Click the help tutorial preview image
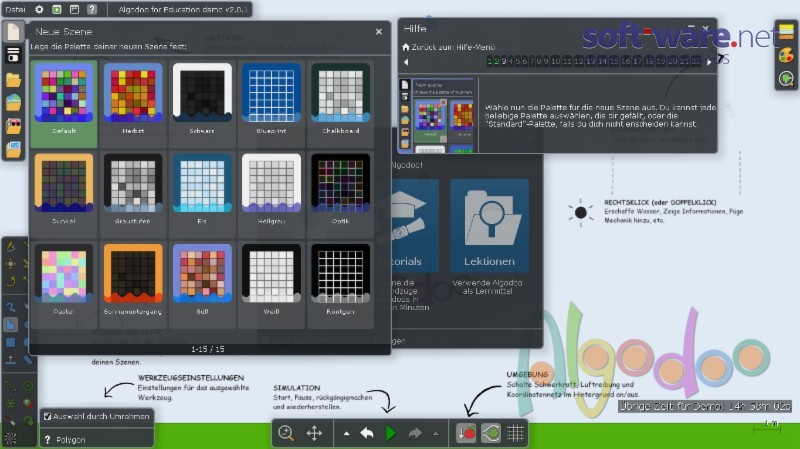 [438, 115]
